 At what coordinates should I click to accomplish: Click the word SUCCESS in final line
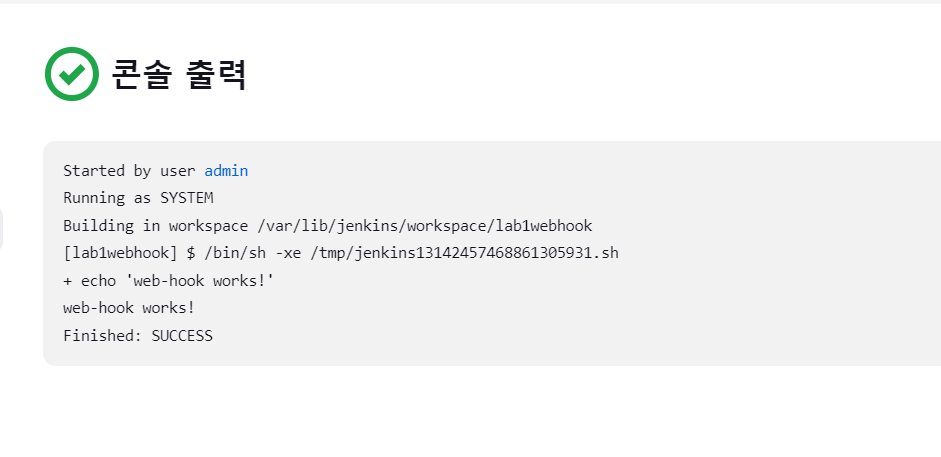point(182,336)
